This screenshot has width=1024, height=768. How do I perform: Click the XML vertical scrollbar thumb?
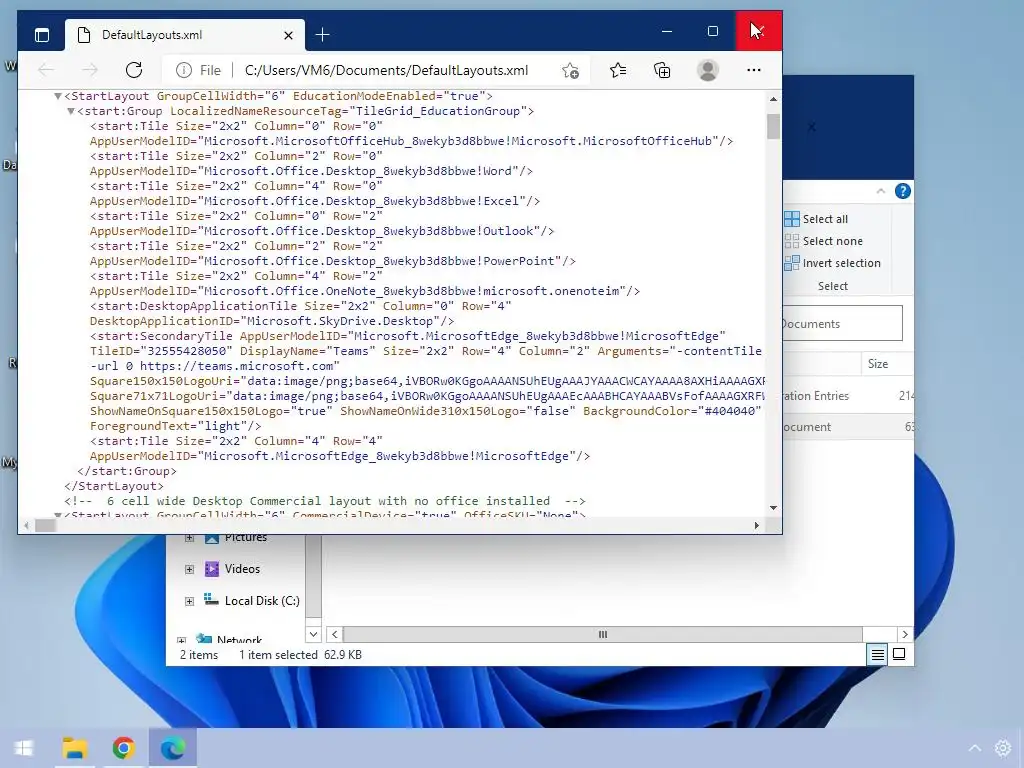pos(773,126)
